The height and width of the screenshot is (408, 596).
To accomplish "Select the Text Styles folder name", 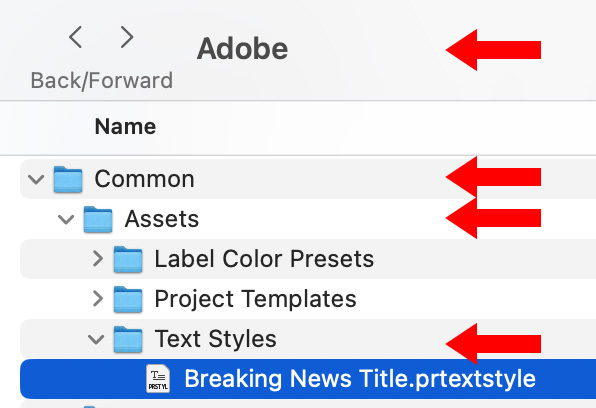I will 216,339.
